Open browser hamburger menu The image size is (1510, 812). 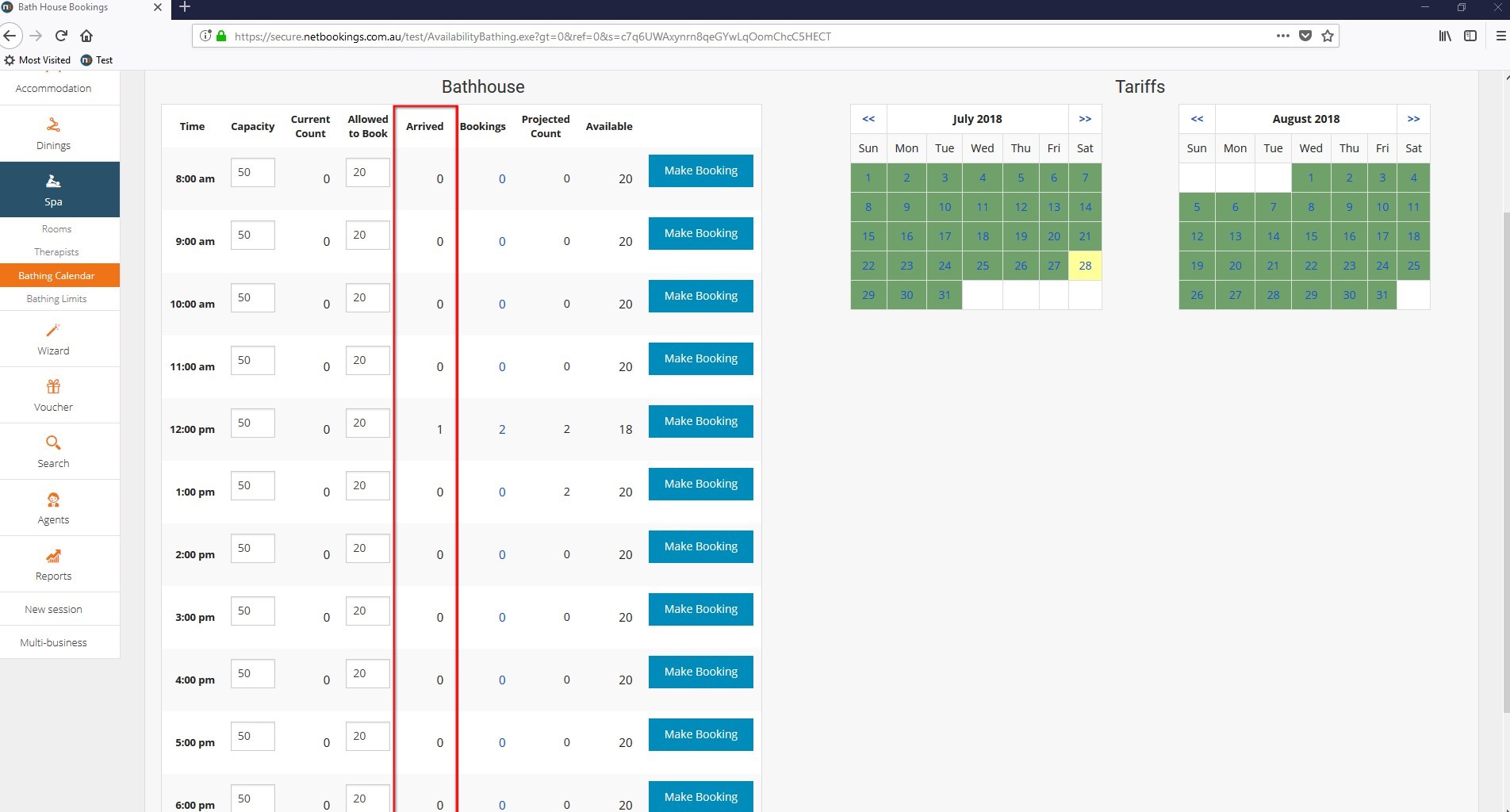click(1500, 36)
